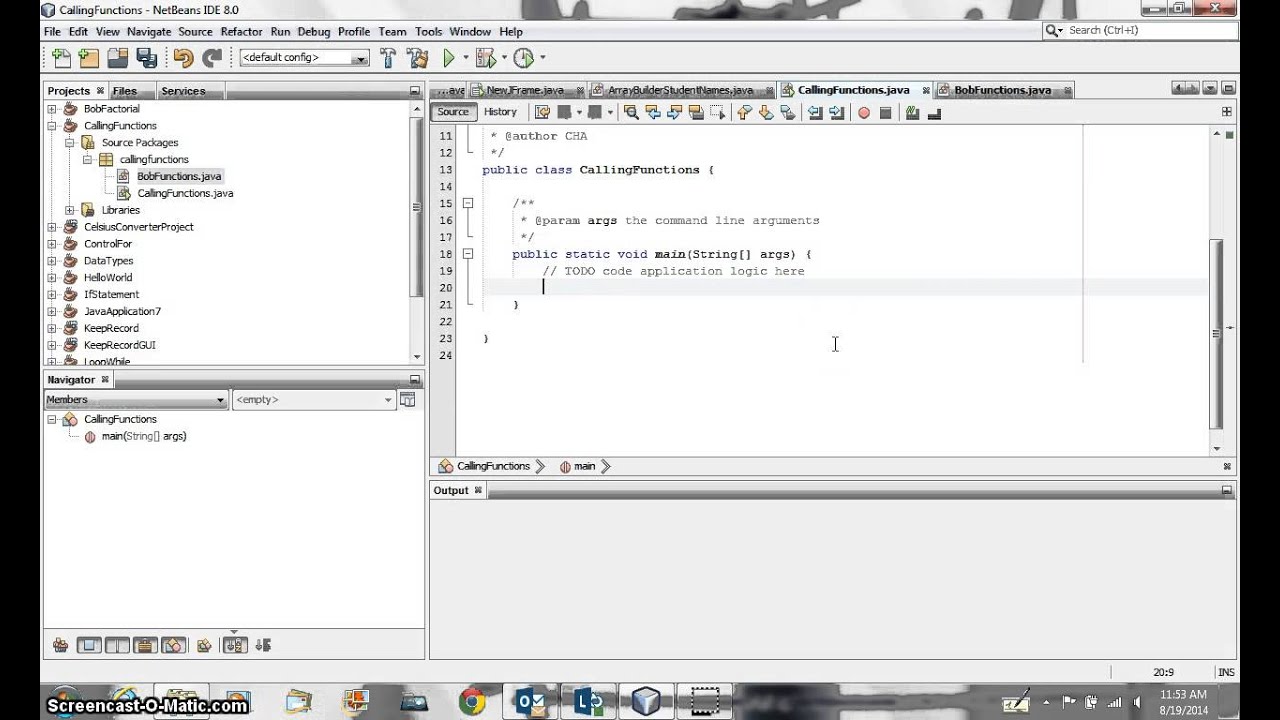This screenshot has width=1280, height=720.
Task: Click Find Next Occurrence icon
Action: coord(675,113)
